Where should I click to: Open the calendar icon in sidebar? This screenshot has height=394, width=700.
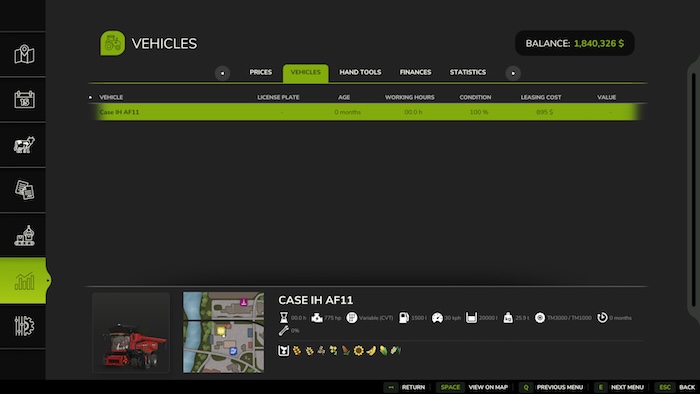(x=24, y=100)
